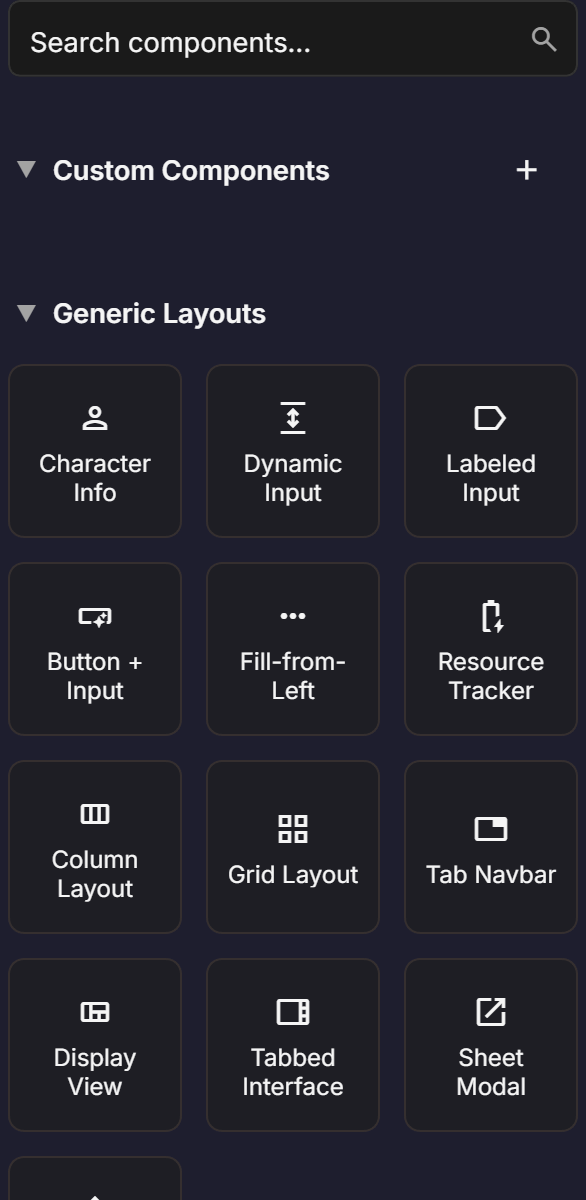Click the search magnifier icon
Viewport: 586px width, 1200px height.
[544, 40]
